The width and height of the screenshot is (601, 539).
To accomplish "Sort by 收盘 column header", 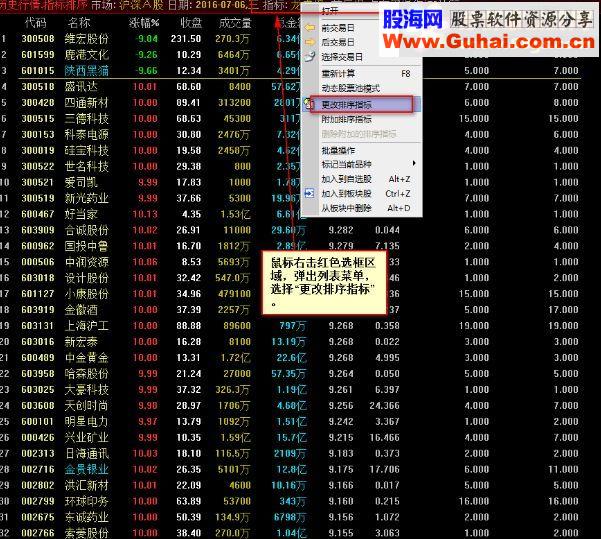I will pyautogui.click(x=191, y=23).
